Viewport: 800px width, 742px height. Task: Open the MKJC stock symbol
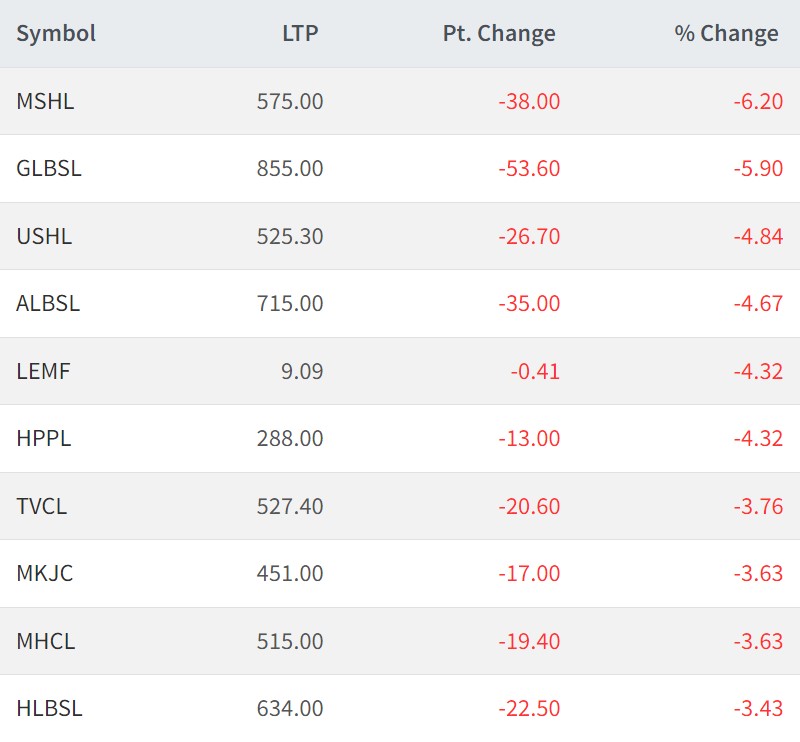(45, 573)
